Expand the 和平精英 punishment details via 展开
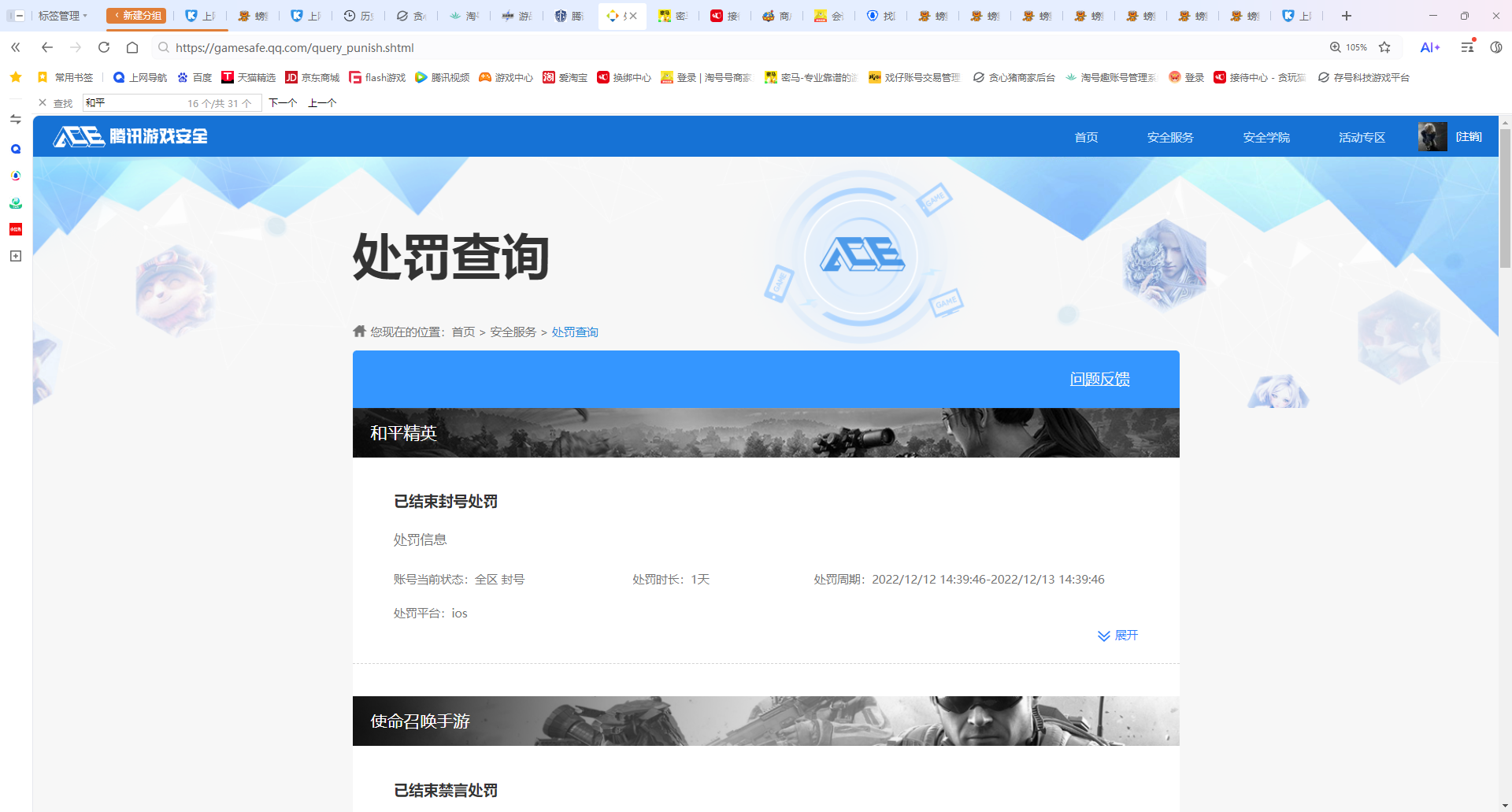The height and width of the screenshot is (812, 1512). point(1117,636)
